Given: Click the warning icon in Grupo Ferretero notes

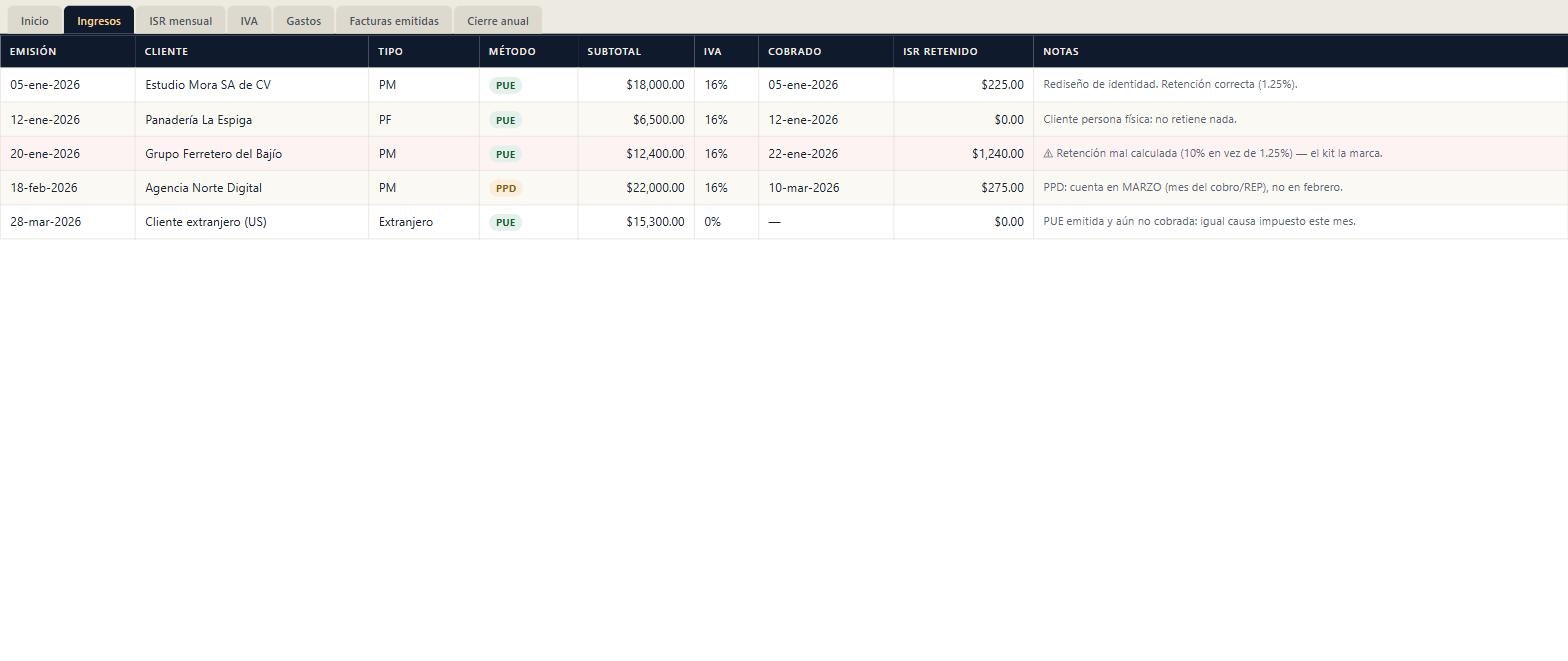Looking at the screenshot, I should pyautogui.click(x=1048, y=154).
